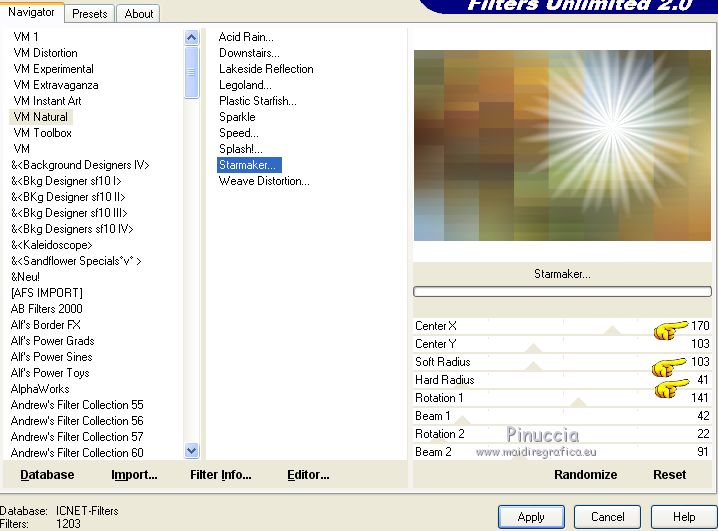Click the Soft Radius slider
Viewport: 718px width, 531px height.
pyautogui.click(x=562, y=362)
